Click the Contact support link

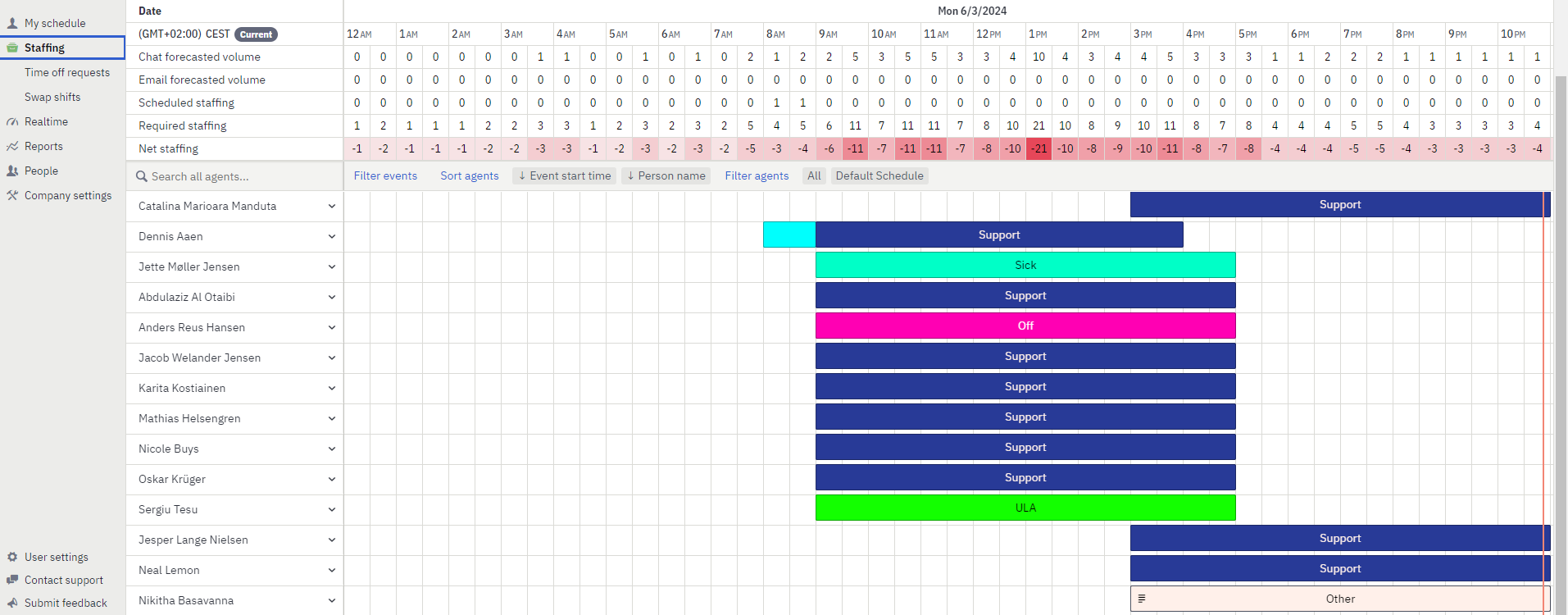click(64, 581)
